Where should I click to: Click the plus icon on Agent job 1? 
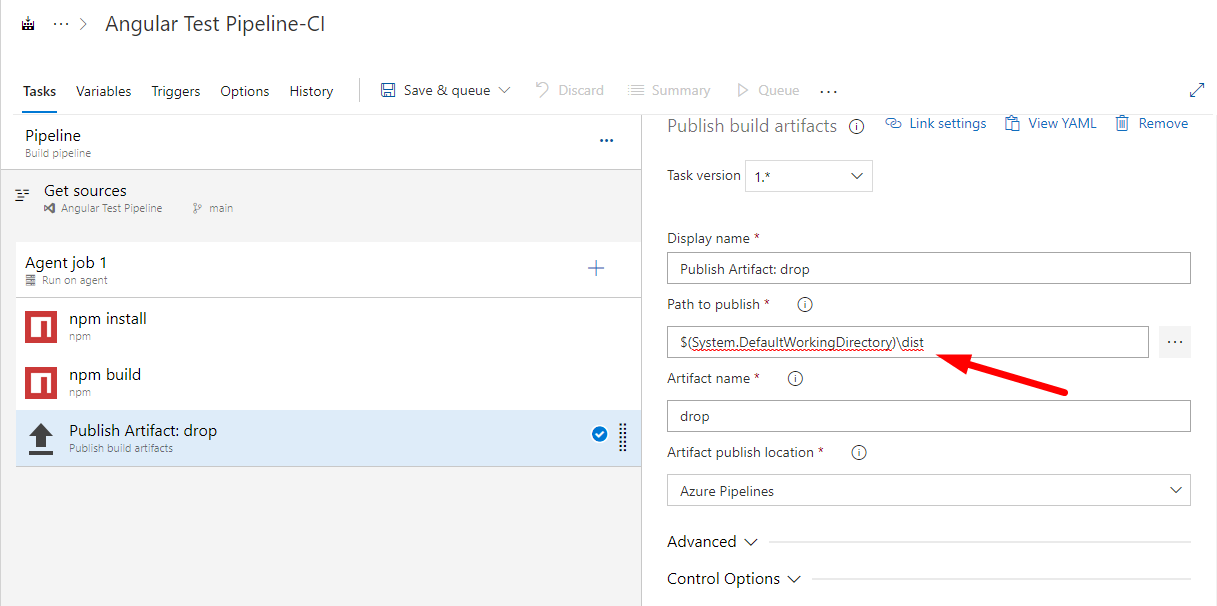(x=596, y=268)
